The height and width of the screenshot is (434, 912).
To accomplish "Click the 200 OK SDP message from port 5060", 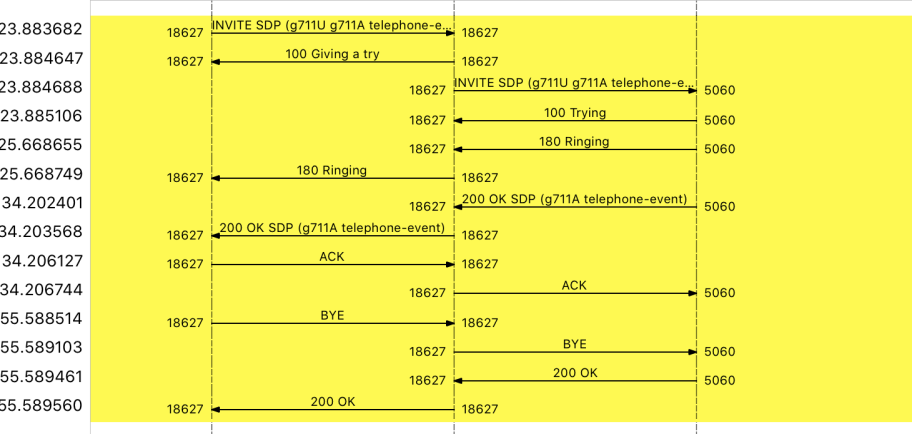I will tap(575, 200).
